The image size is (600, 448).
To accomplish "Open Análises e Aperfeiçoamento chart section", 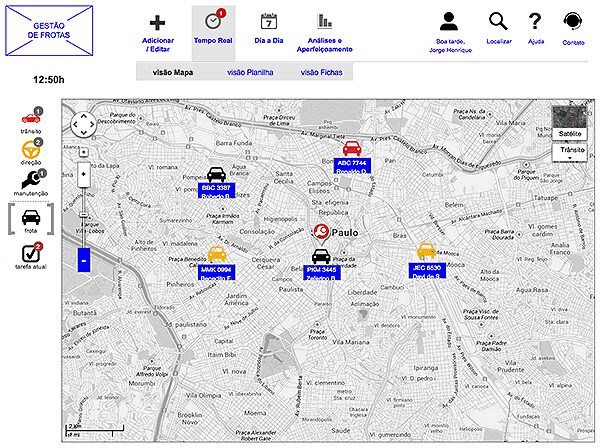I will pos(324,21).
